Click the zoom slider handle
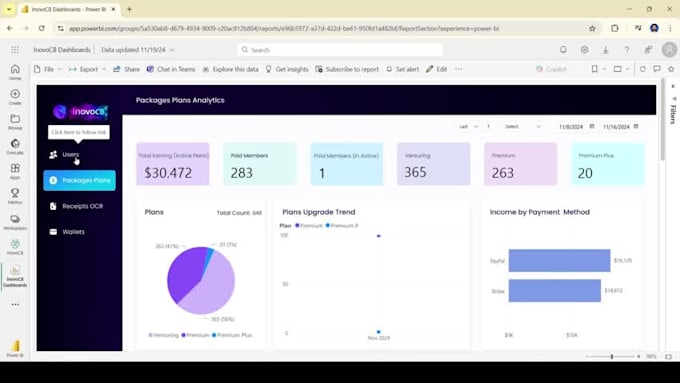680x383 pixels. tap(612, 357)
